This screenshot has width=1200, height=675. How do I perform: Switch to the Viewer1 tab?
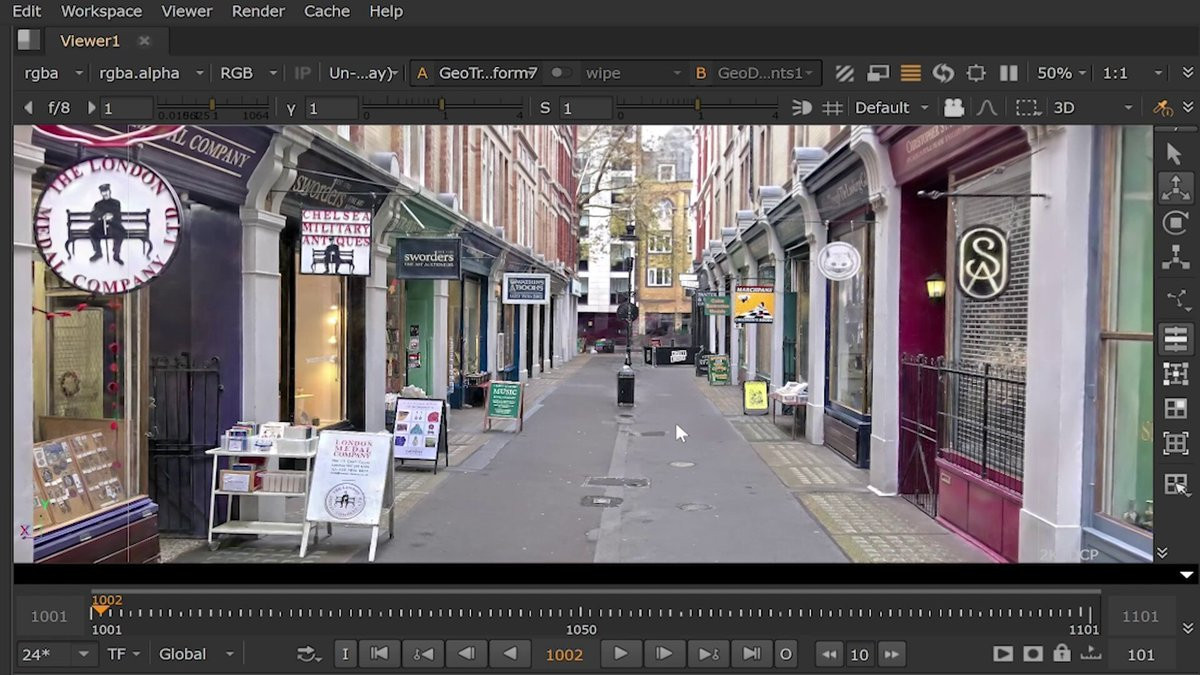[x=90, y=41]
